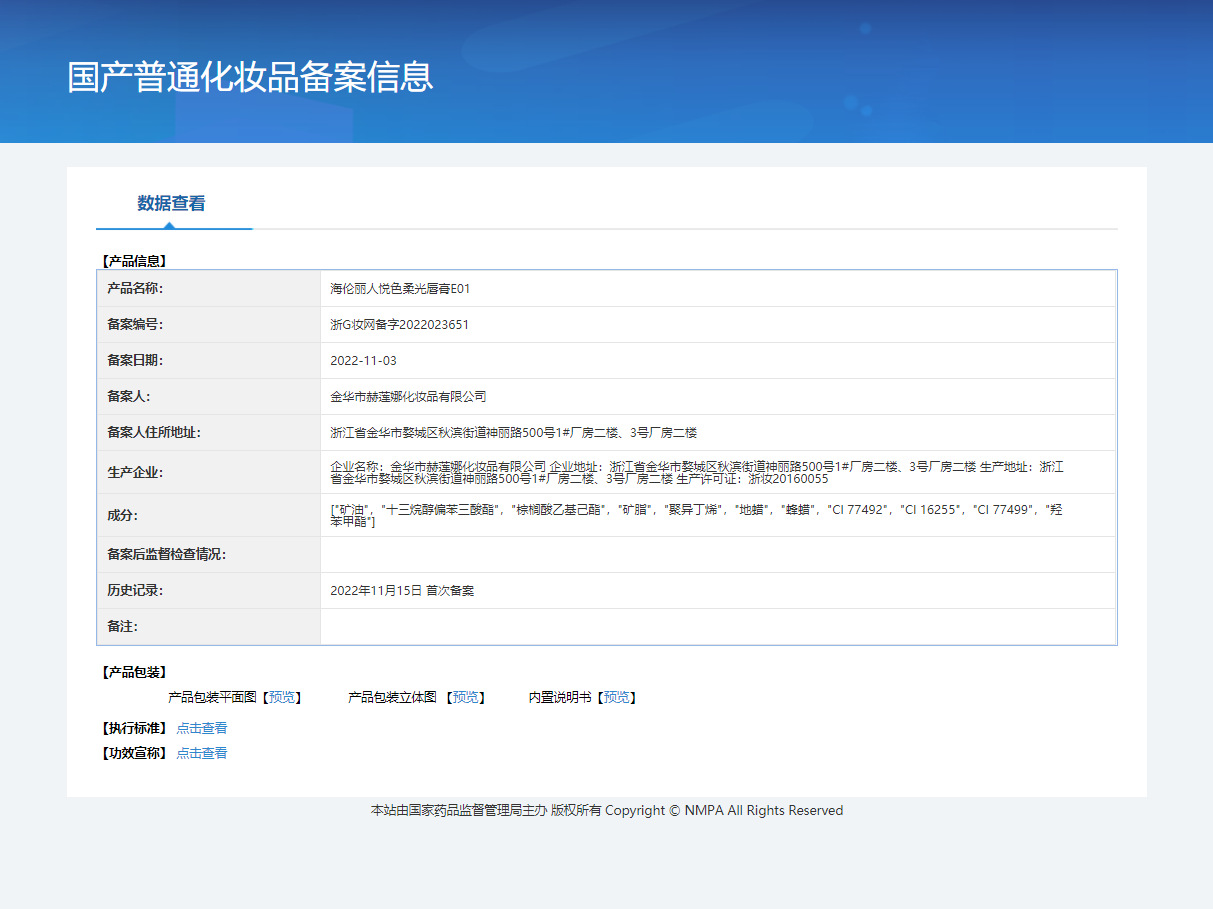The image size is (1213, 909).
Task: Open the 数据查看 tab
Action: (171, 203)
